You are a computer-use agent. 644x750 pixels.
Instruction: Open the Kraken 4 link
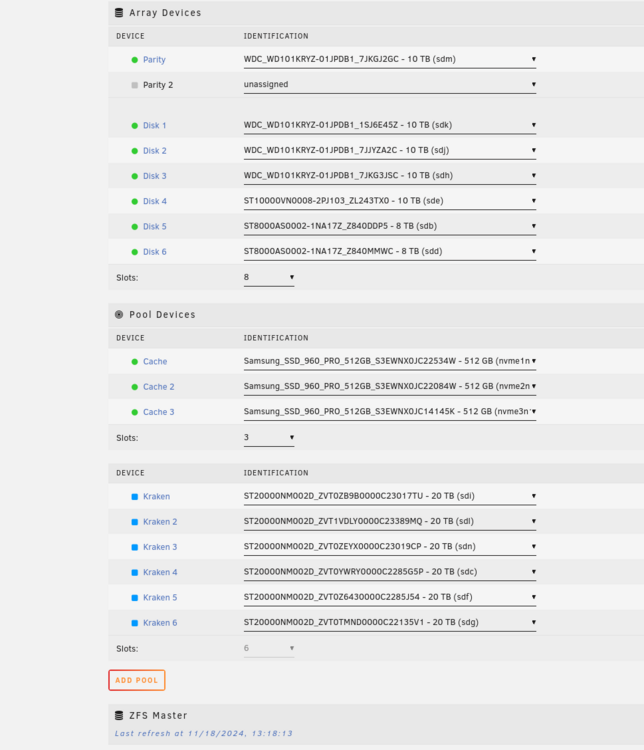[160, 573]
